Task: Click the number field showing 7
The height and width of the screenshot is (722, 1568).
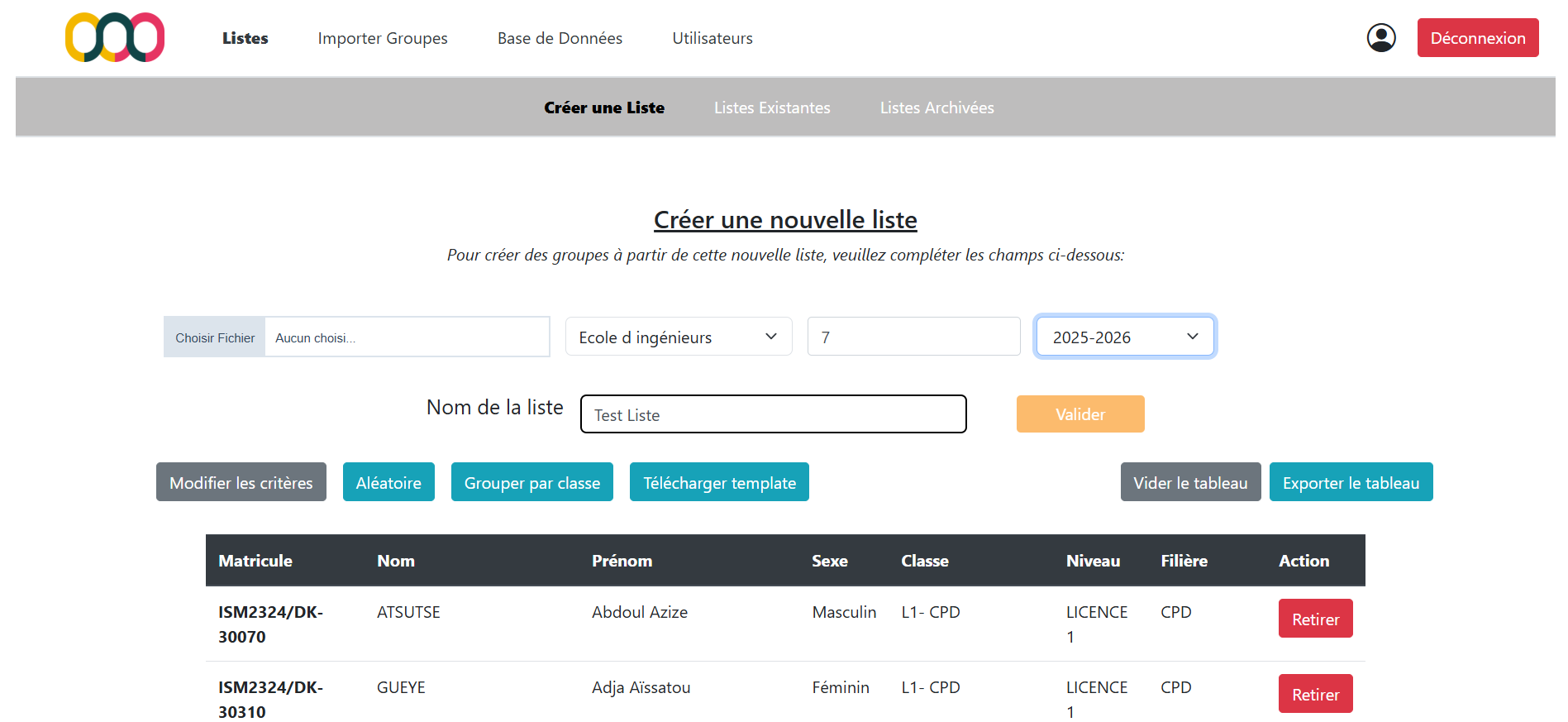Action: (914, 337)
